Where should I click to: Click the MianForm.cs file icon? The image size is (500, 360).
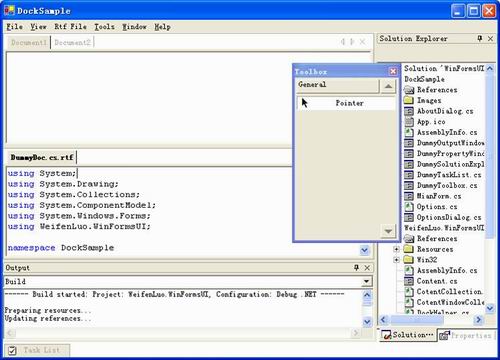(409, 196)
